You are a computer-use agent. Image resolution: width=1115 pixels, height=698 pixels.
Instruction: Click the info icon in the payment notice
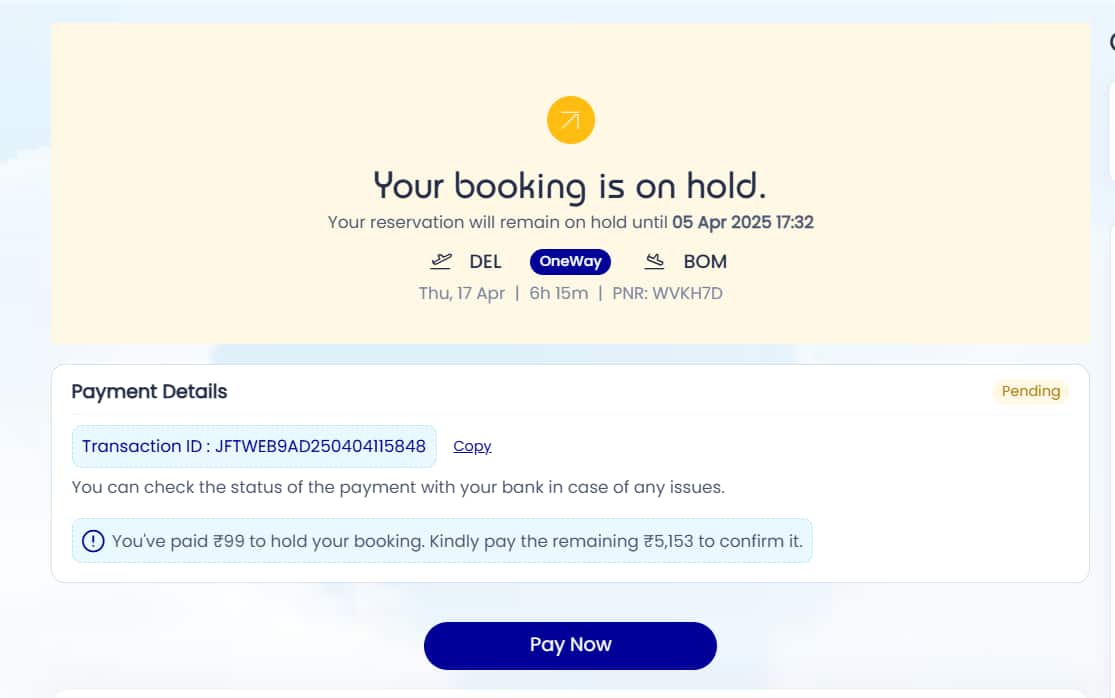point(93,541)
